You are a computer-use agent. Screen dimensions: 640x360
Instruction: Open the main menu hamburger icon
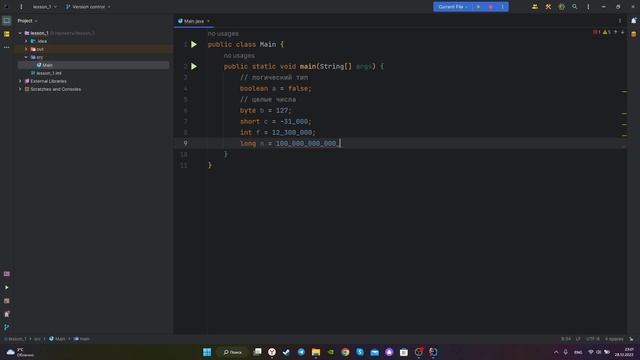(x=21, y=7)
